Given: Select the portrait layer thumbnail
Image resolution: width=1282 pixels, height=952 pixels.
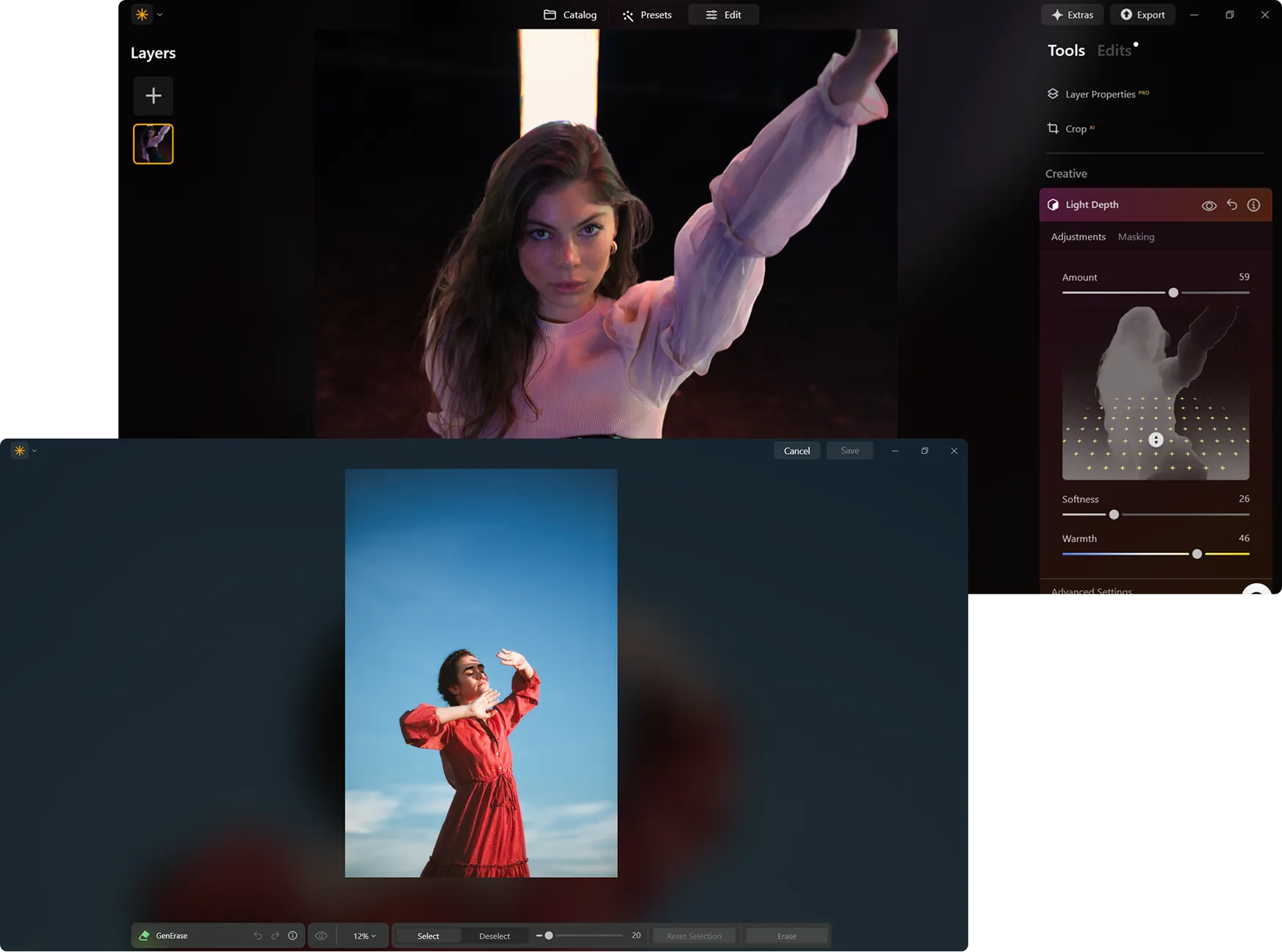Looking at the screenshot, I should point(154,144).
